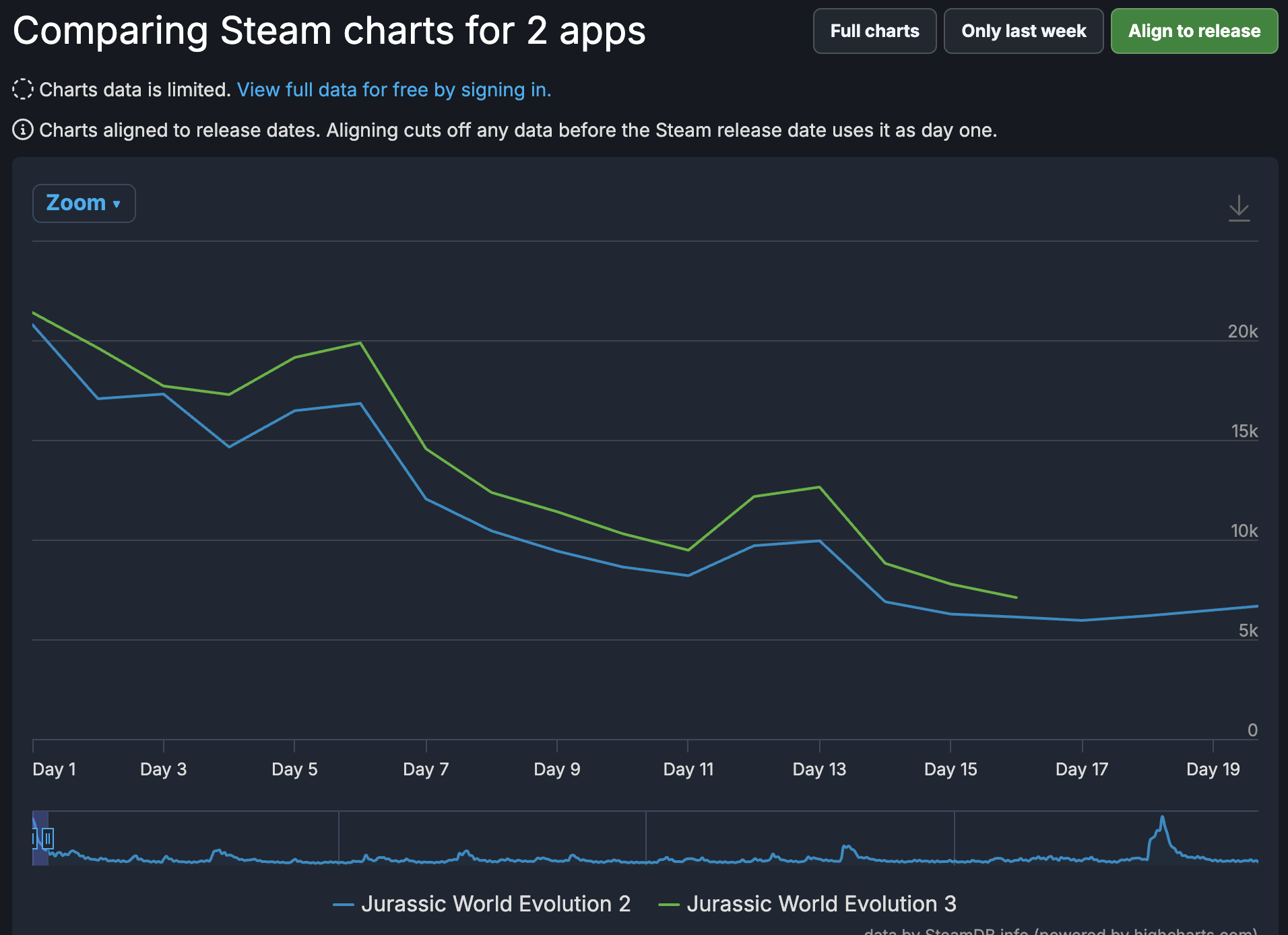
Task: Select Only last week view
Action: [1023, 31]
